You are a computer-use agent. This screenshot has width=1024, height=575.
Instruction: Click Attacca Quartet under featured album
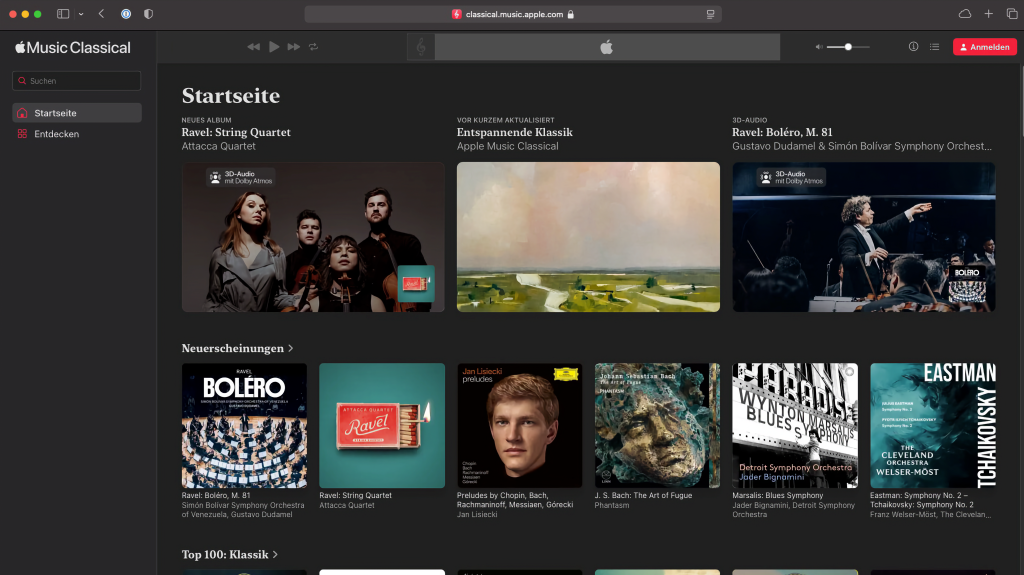[x=219, y=146]
